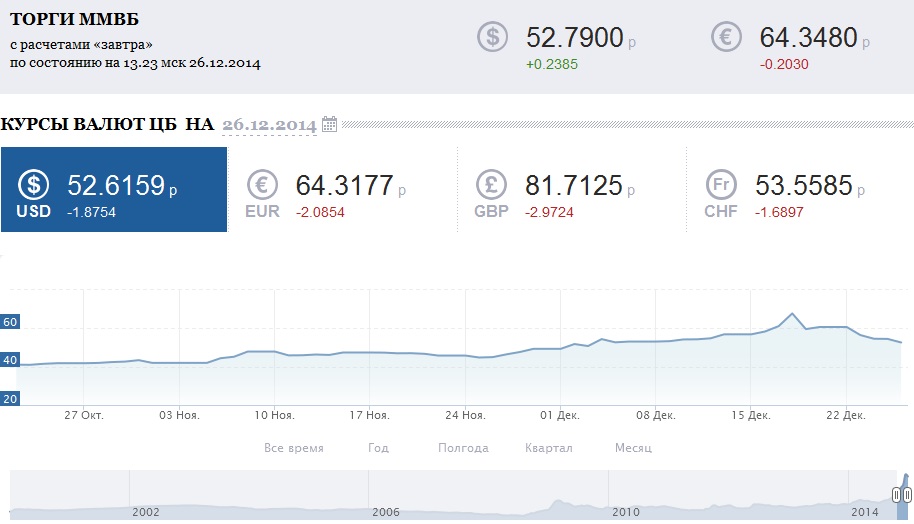Click the "10 Ноя." date label on the chart
Viewport: 914px width, 524px height.
[x=275, y=416]
